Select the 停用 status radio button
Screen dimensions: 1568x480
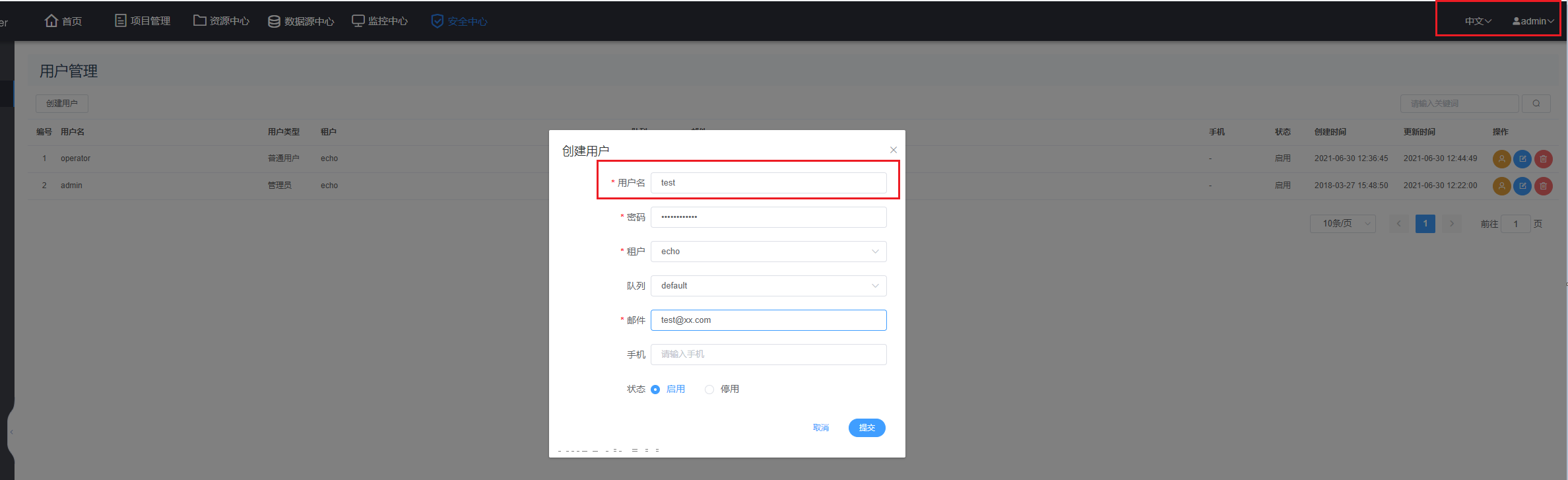(x=709, y=390)
